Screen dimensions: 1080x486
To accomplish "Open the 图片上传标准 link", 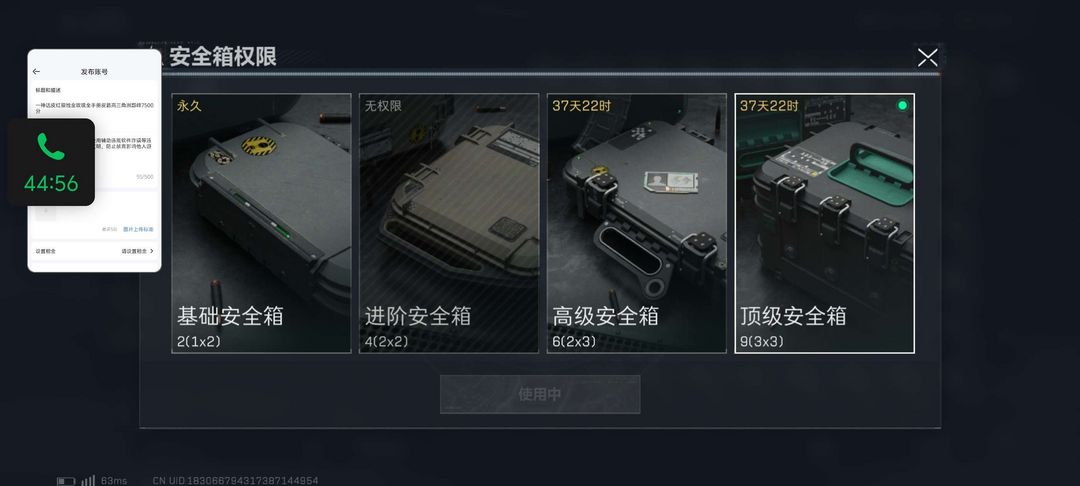I will pos(138,229).
